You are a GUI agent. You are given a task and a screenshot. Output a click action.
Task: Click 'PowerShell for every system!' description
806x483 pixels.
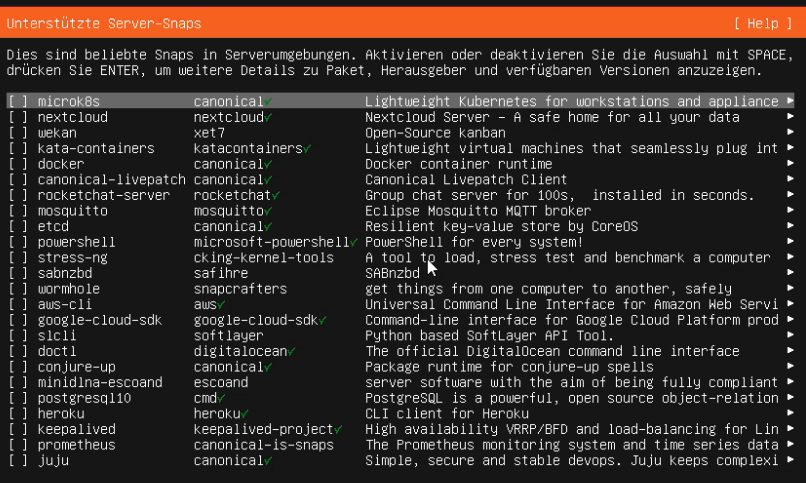[x=474, y=242]
